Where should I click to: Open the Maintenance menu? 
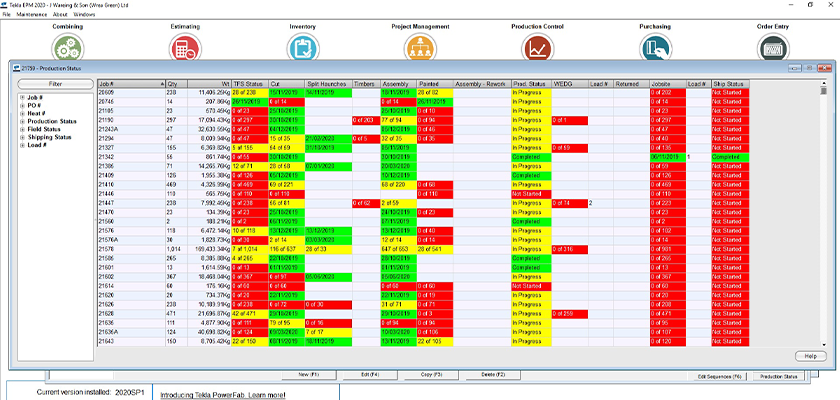[x=33, y=15]
